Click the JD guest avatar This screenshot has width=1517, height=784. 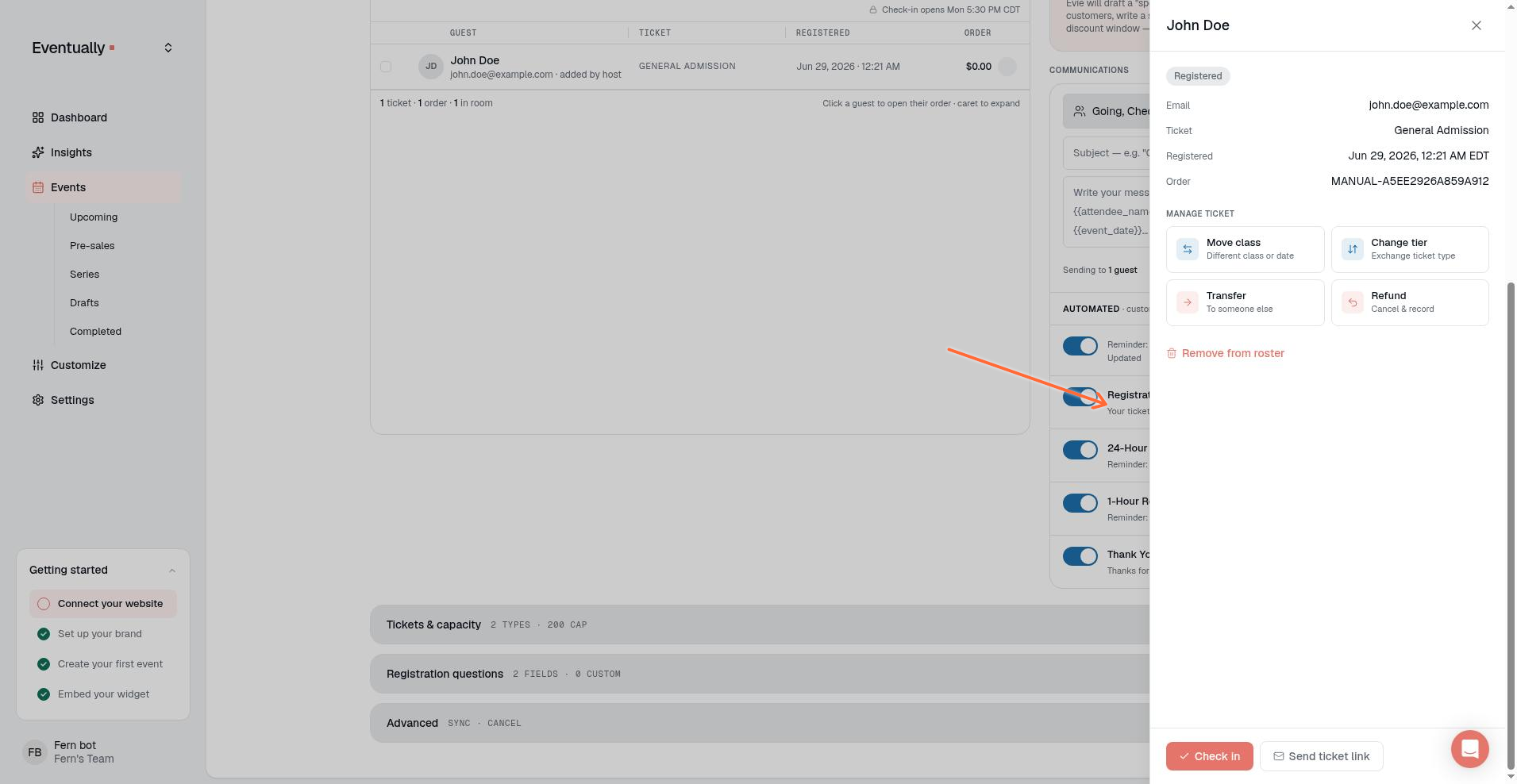point(431,67)
